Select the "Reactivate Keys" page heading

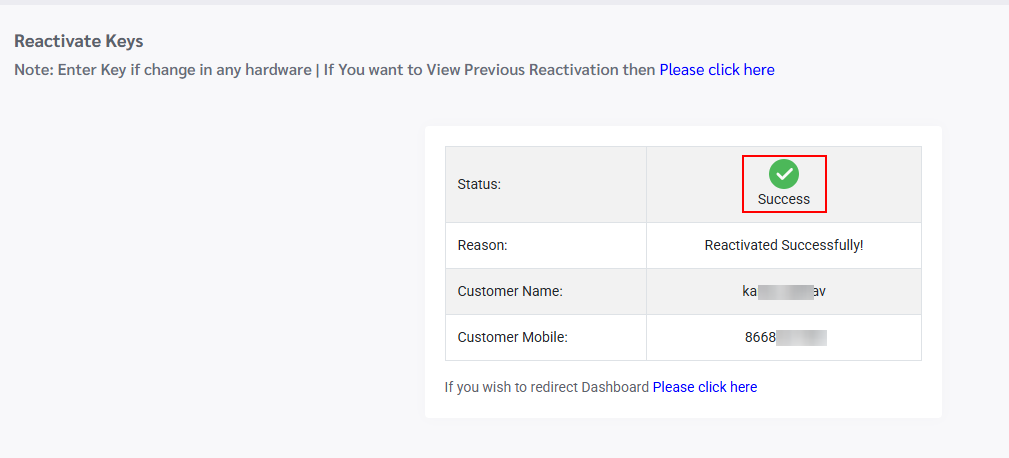pyautogui.click(x=79, y=42)
